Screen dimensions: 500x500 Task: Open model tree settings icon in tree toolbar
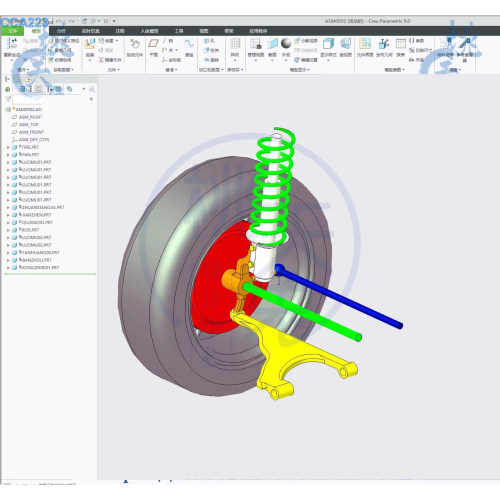(x=51, y=89)
